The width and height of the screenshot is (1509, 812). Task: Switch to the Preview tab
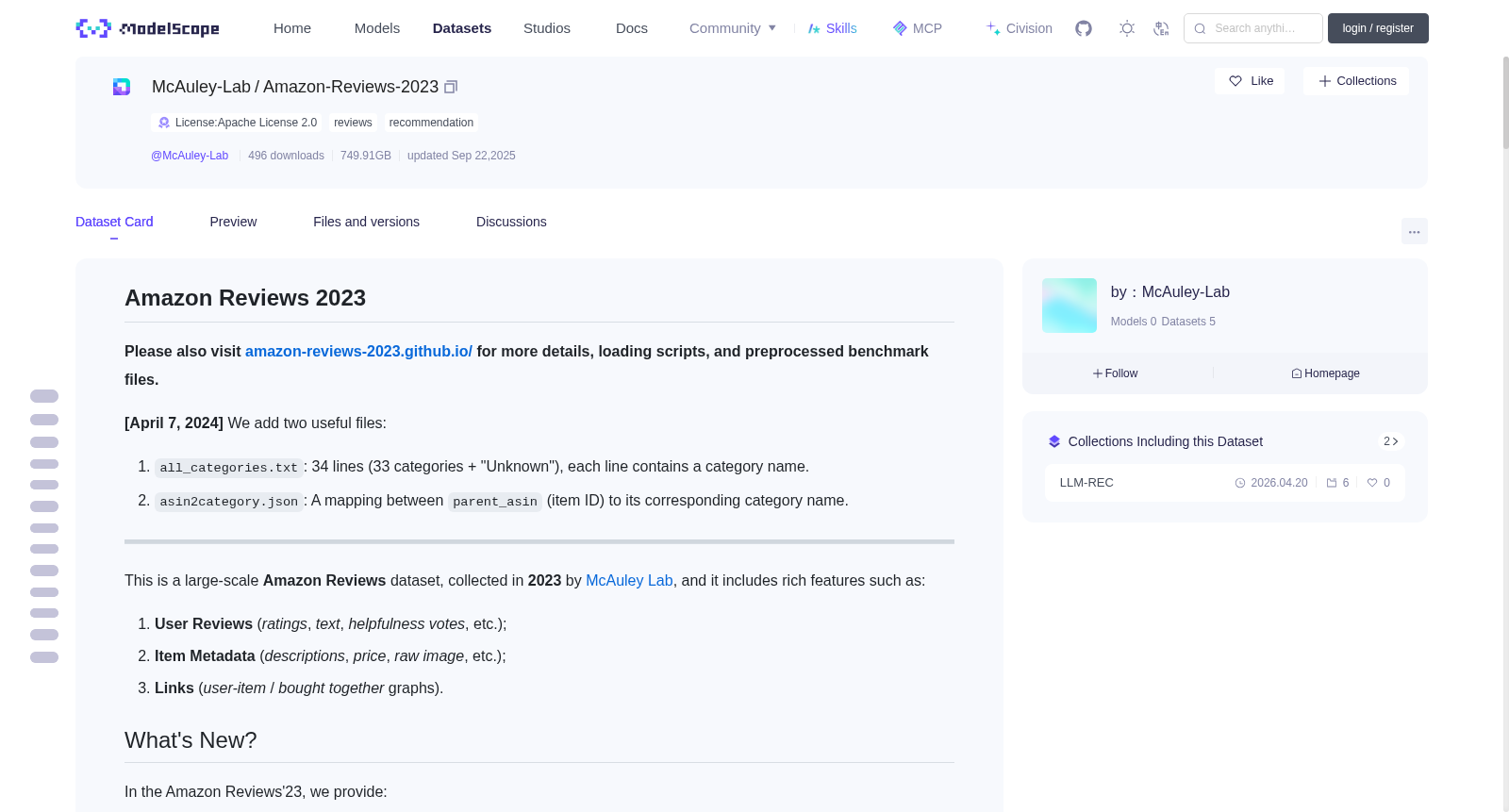point(233,222)
